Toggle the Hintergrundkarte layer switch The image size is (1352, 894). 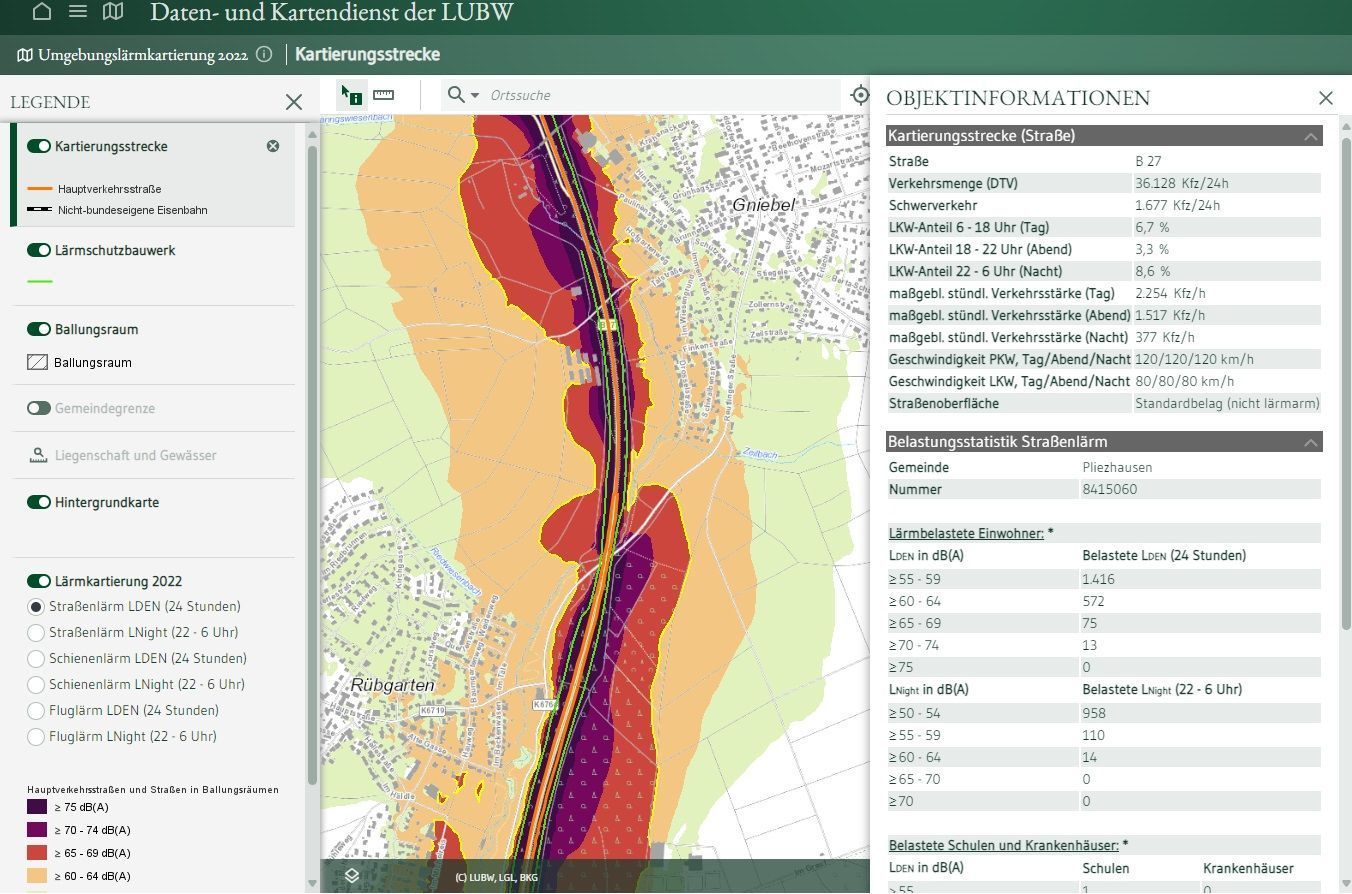pyautogui.click(x=39, y=502)
